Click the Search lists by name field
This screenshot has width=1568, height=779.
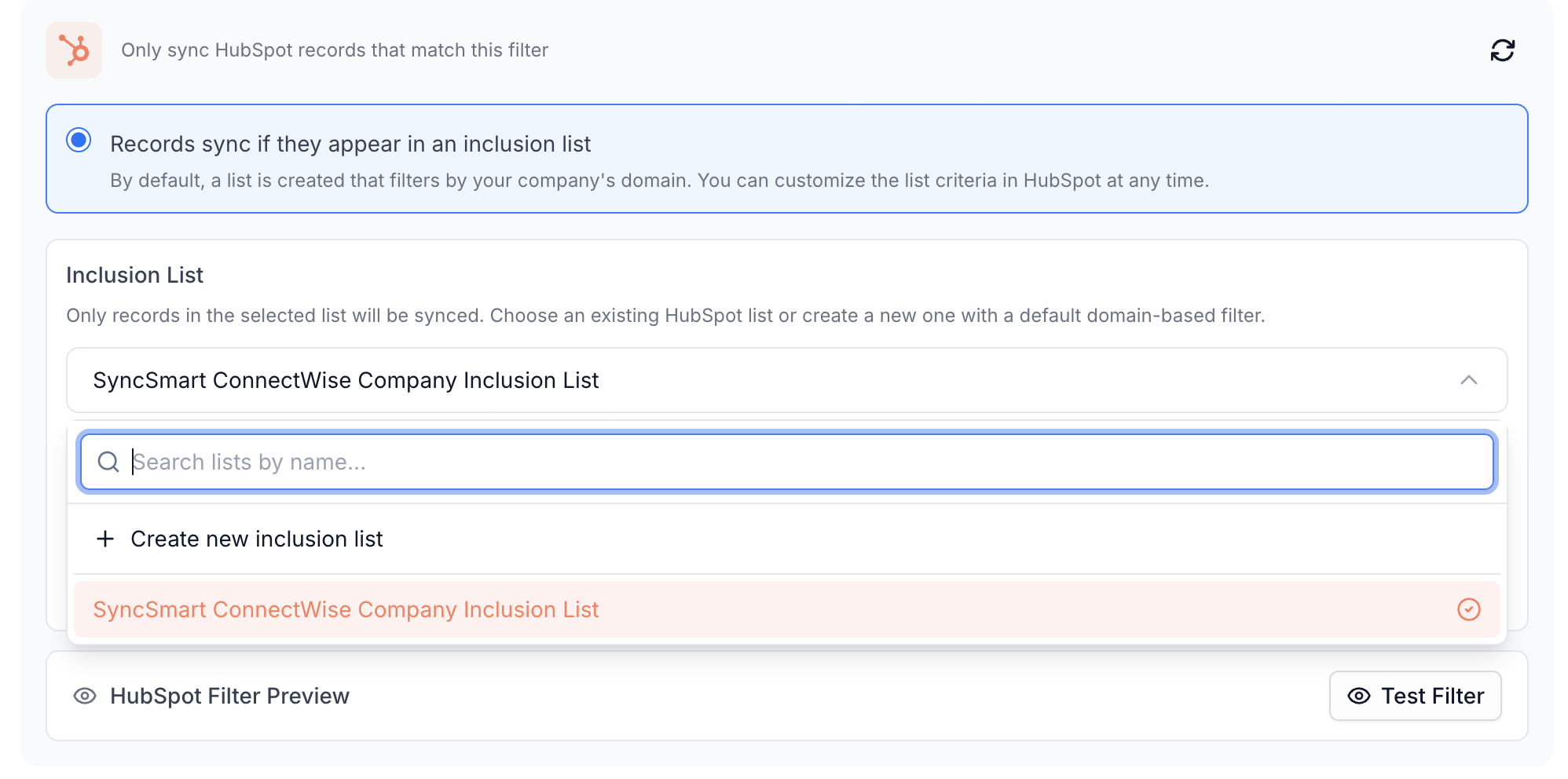click(x=786, y=462)
